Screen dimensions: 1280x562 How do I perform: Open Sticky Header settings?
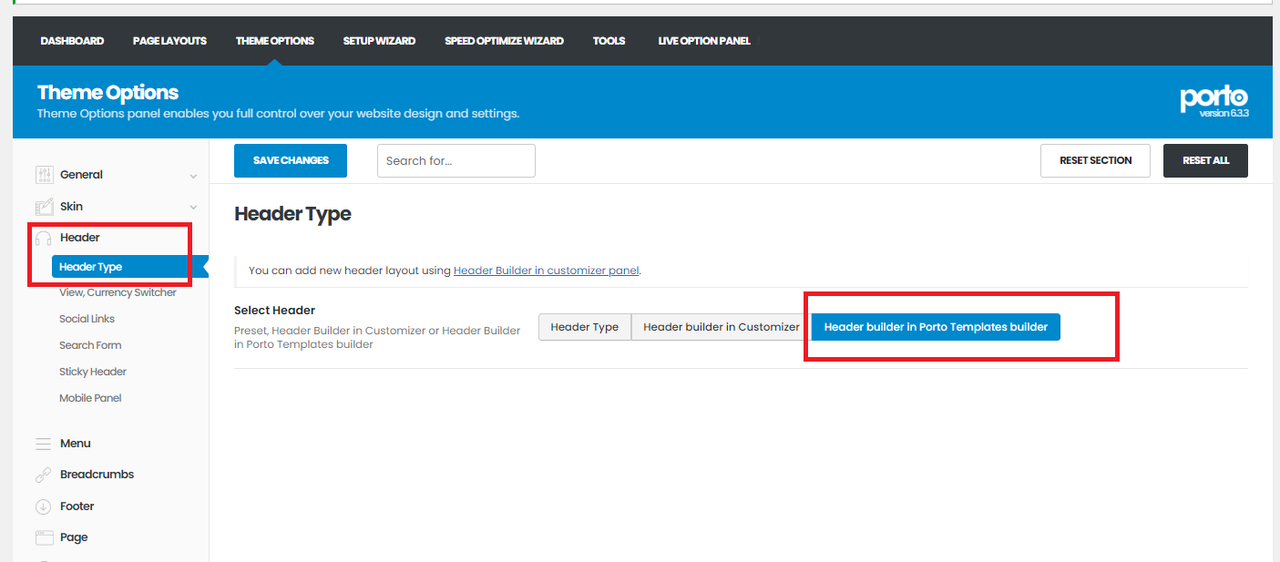[93, 372]
